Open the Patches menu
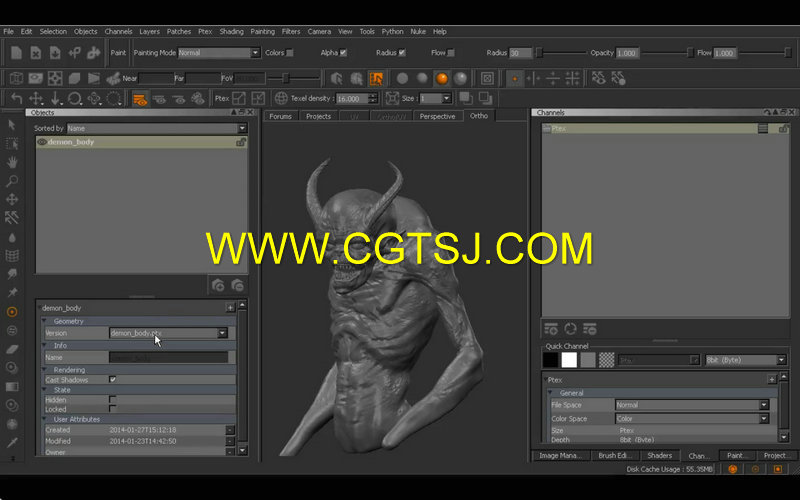 pos(179,31)
